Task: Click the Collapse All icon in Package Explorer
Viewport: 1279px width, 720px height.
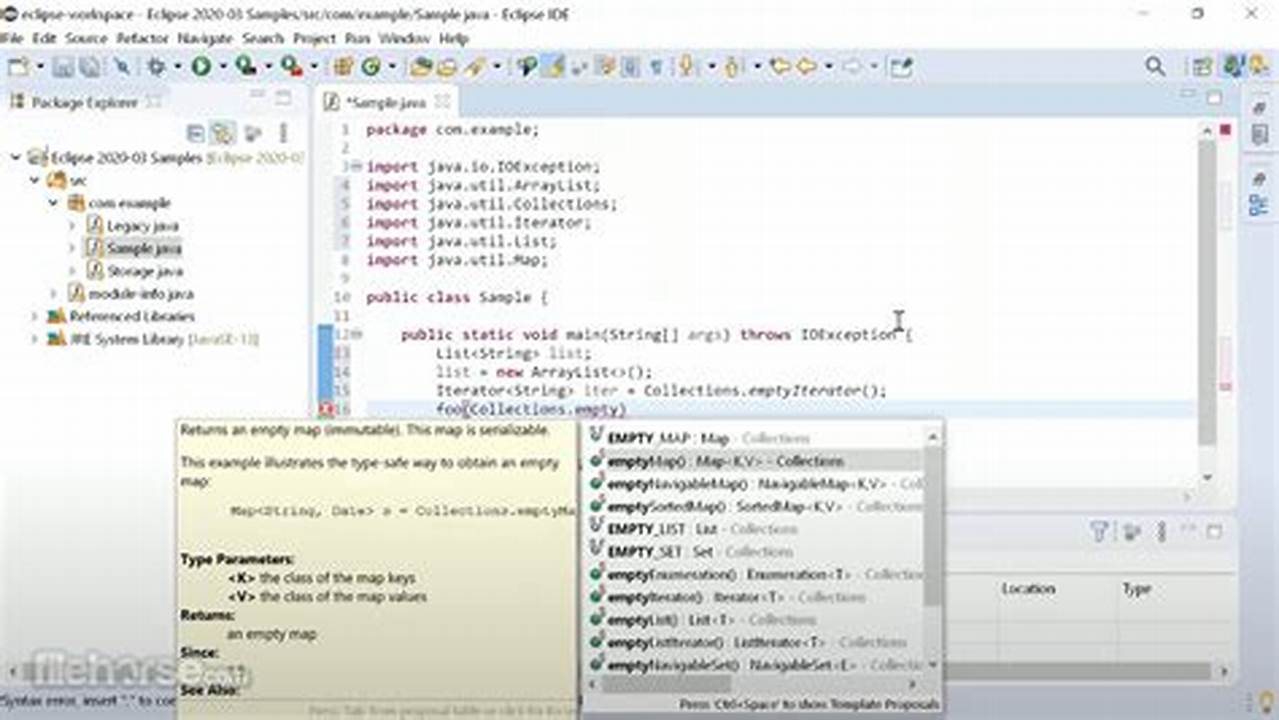Action: pyautogui.click(x=194, y=133)
